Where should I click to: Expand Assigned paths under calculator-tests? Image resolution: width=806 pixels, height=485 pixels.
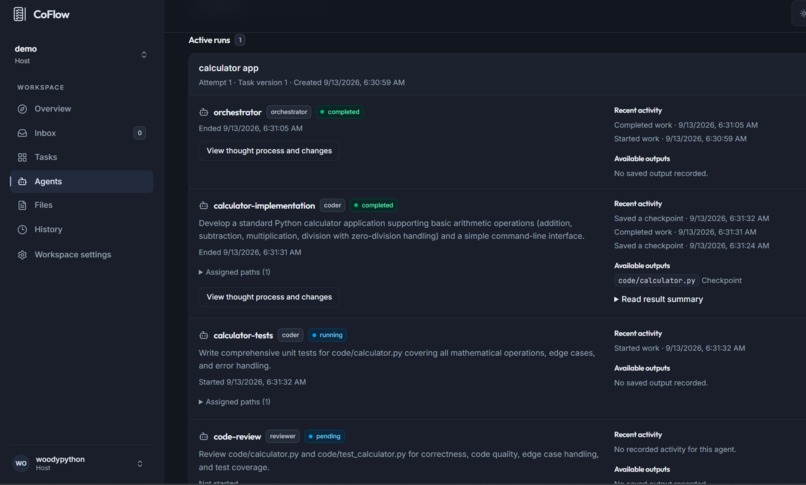(x=234, y=402)
